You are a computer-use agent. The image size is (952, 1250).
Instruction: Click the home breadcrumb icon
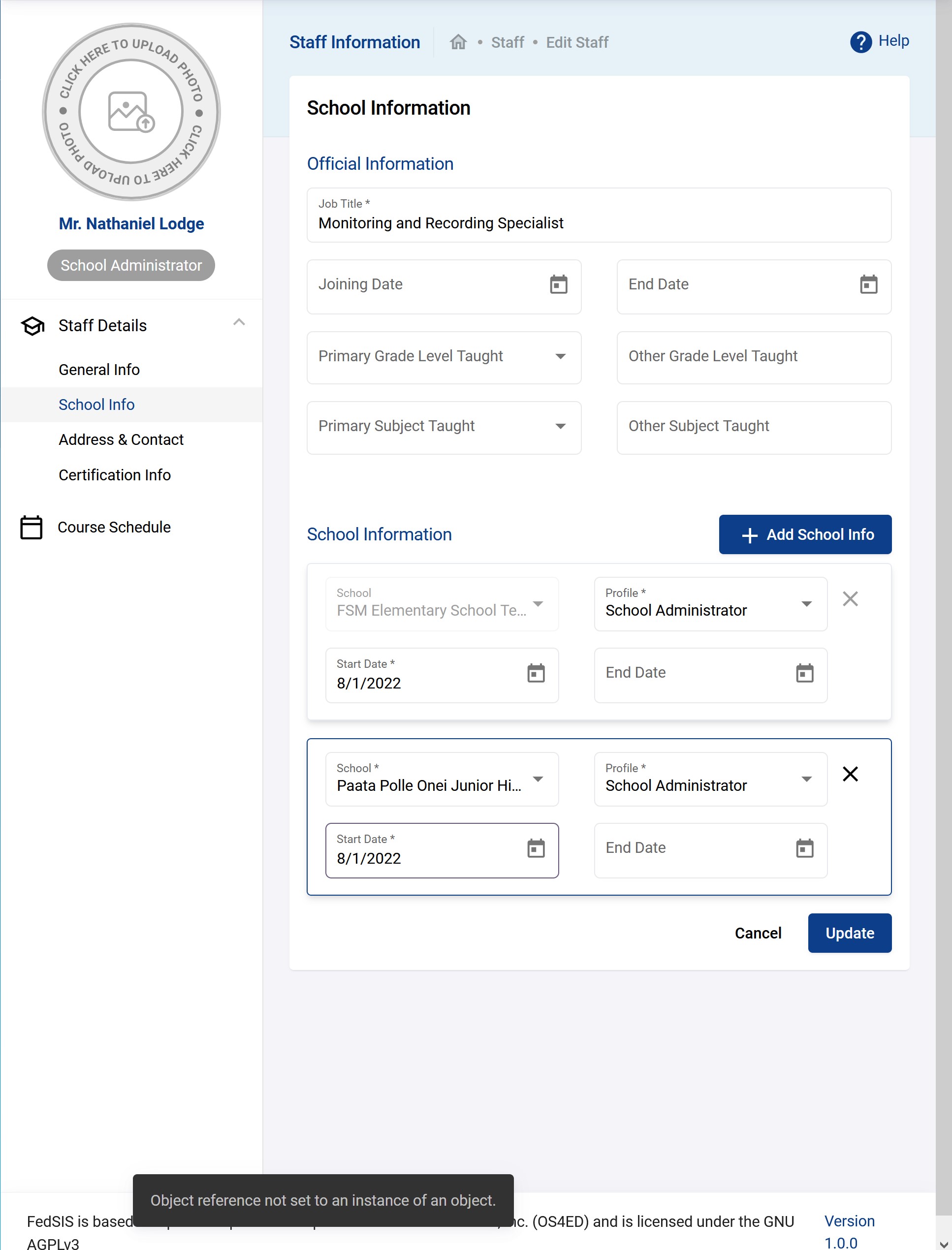458,42
